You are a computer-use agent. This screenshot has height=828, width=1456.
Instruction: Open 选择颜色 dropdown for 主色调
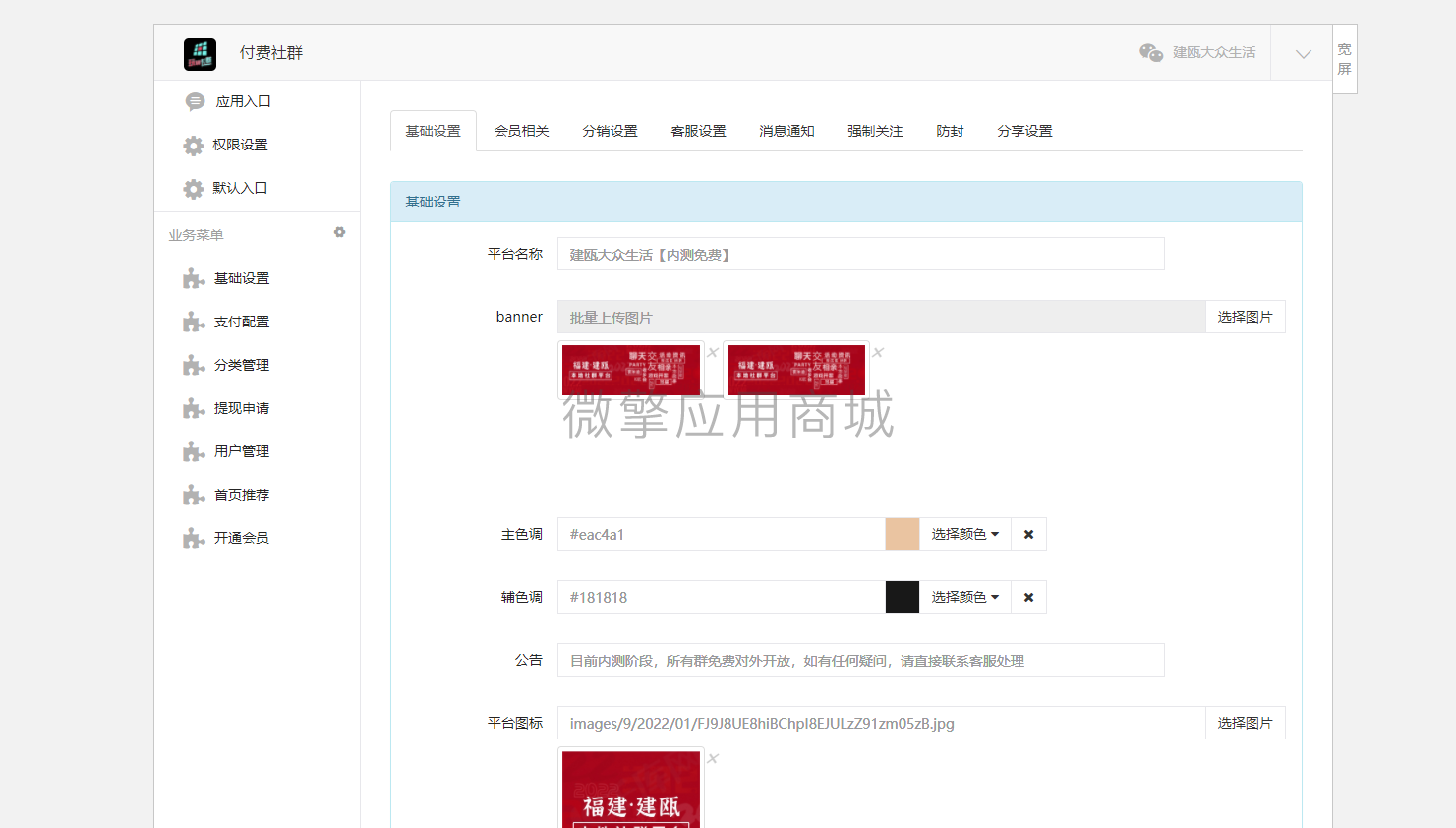[x=965, y=534]
